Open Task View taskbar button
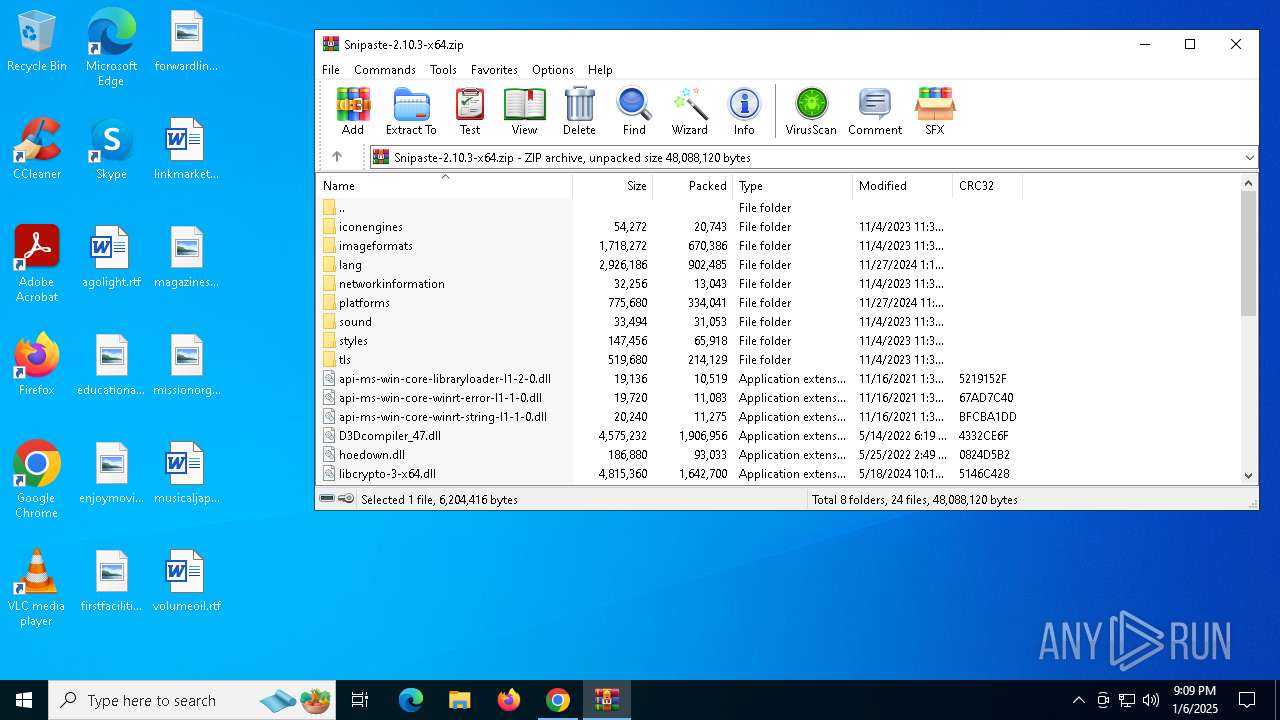 (x=360, y=700)
